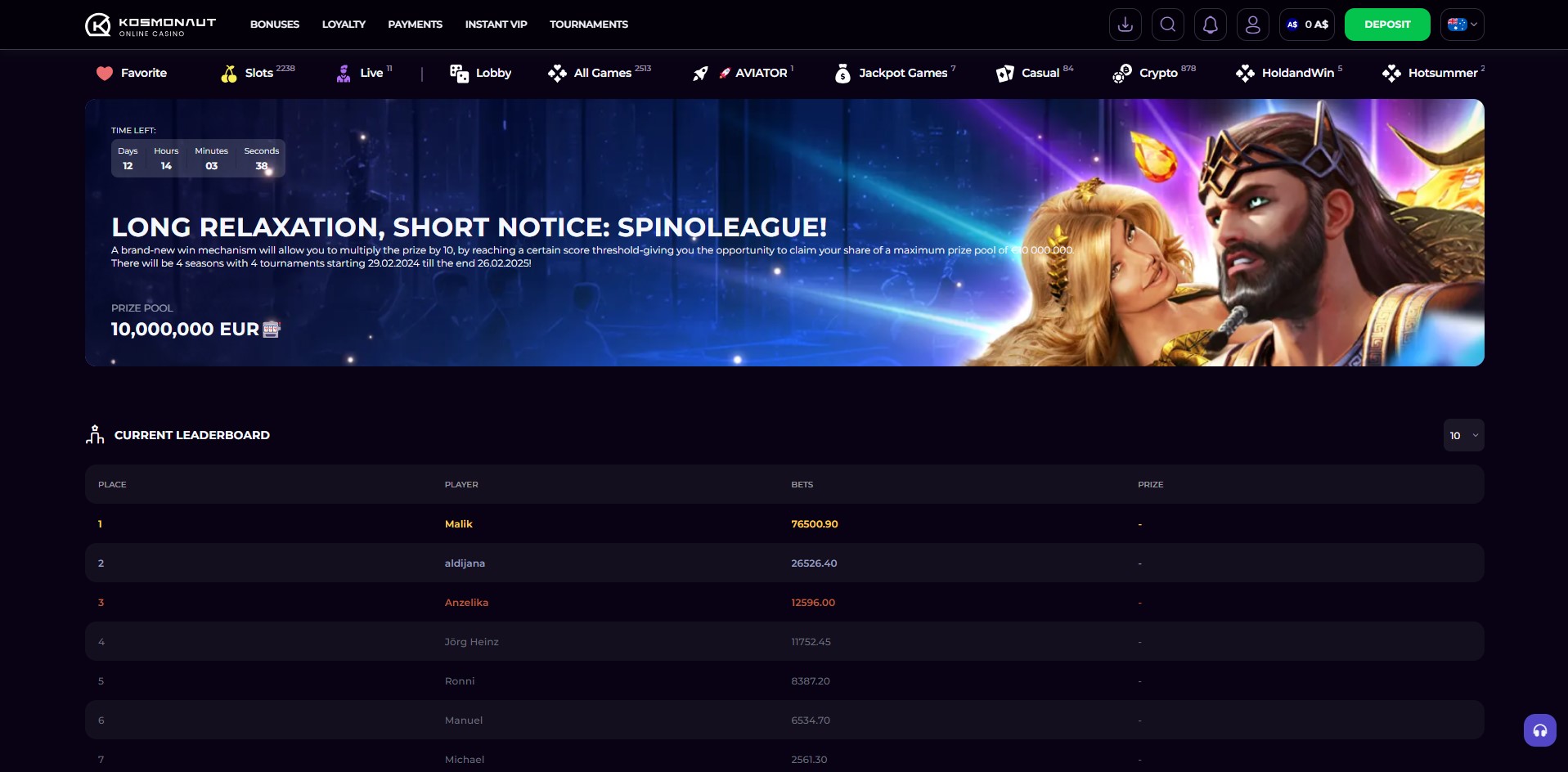Open the Bonuses menu

click(275, 25)
